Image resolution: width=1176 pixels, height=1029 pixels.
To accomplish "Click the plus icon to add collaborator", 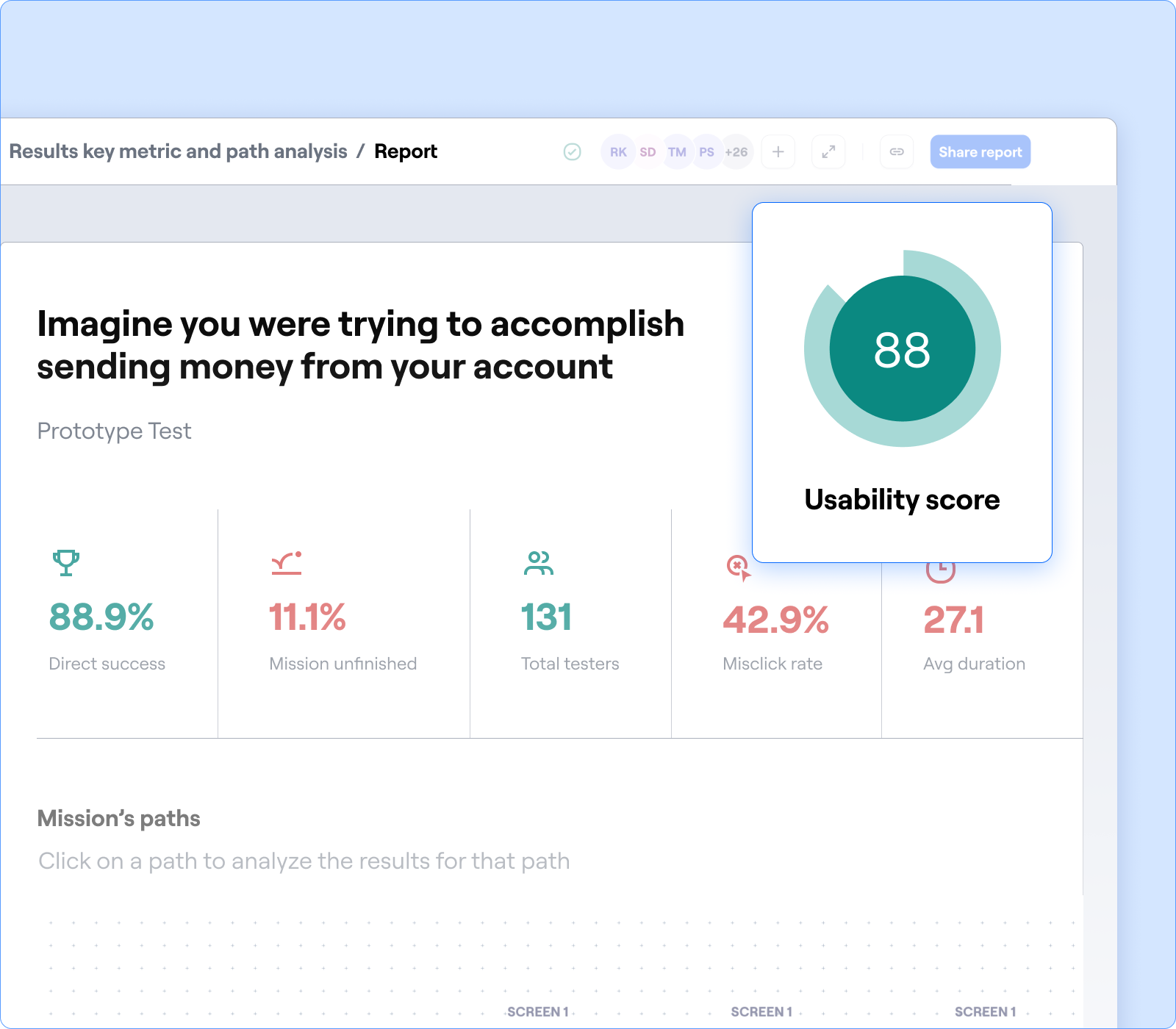I will (778, 151).
